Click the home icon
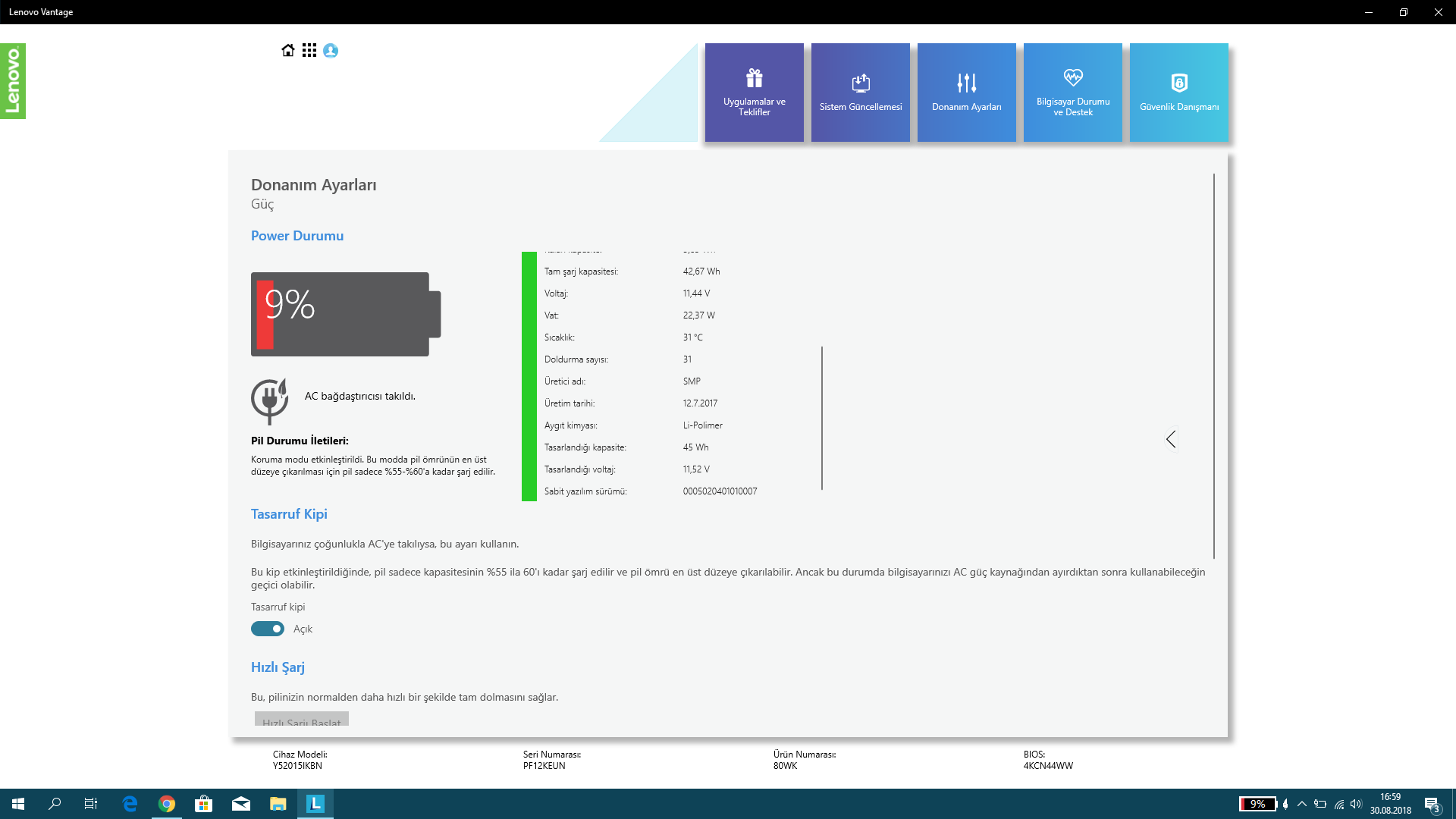This screenshot has height=819, width=1456. 287,50
